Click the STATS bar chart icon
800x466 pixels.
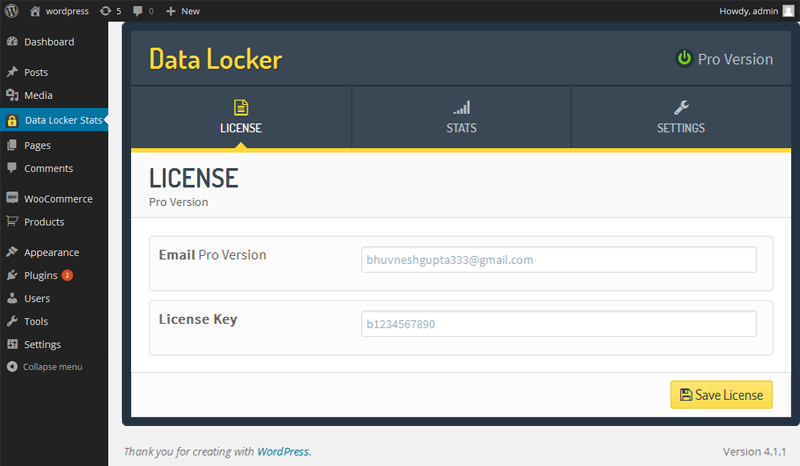click(x=462, y=108)
